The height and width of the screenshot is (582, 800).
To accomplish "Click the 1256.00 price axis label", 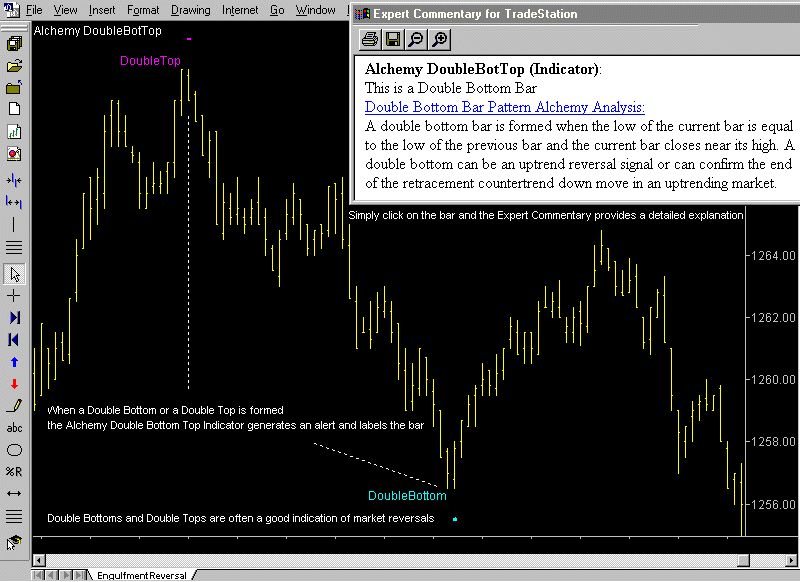I will (773, 504).
